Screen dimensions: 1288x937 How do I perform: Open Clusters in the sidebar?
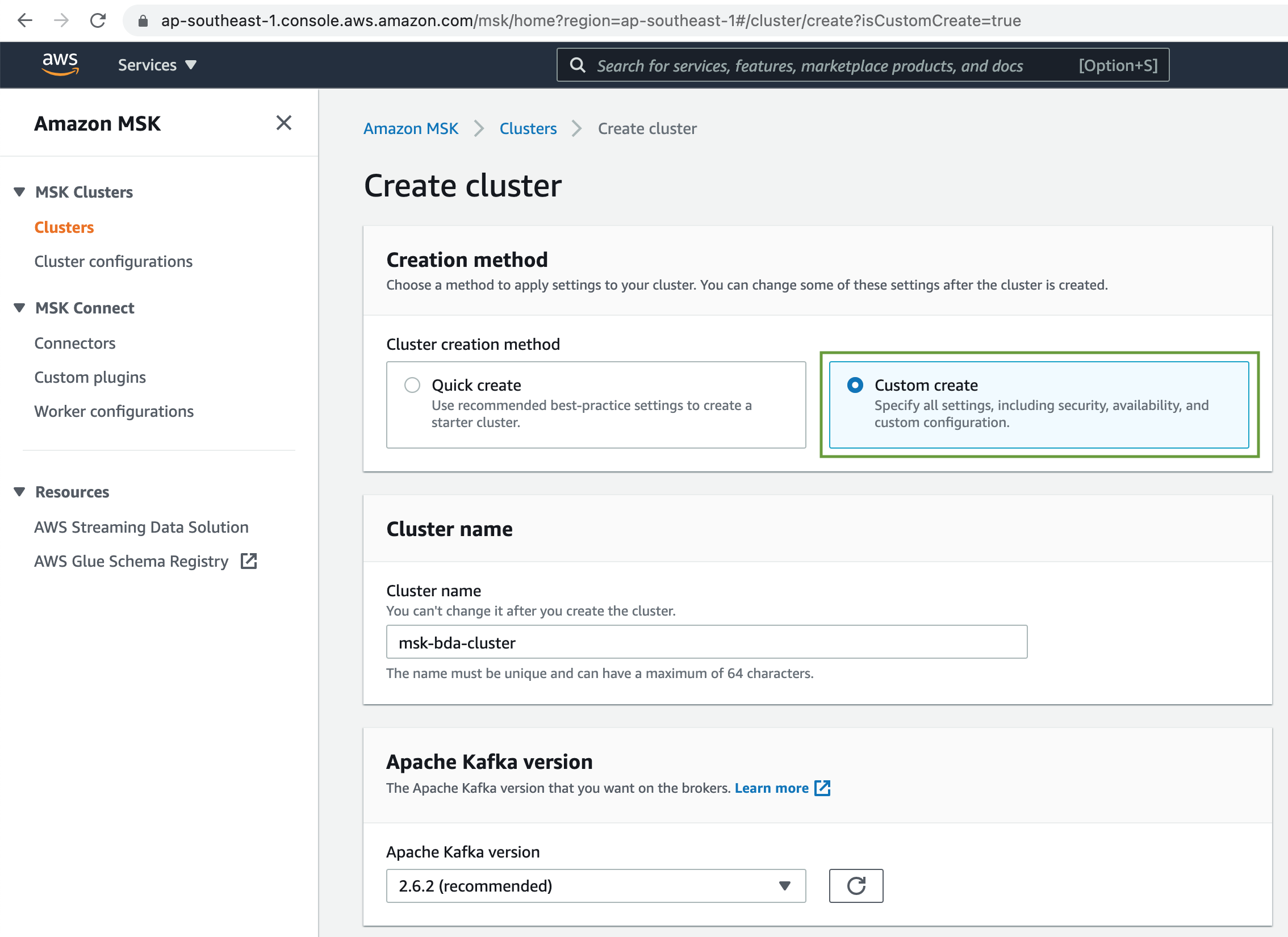64,227
